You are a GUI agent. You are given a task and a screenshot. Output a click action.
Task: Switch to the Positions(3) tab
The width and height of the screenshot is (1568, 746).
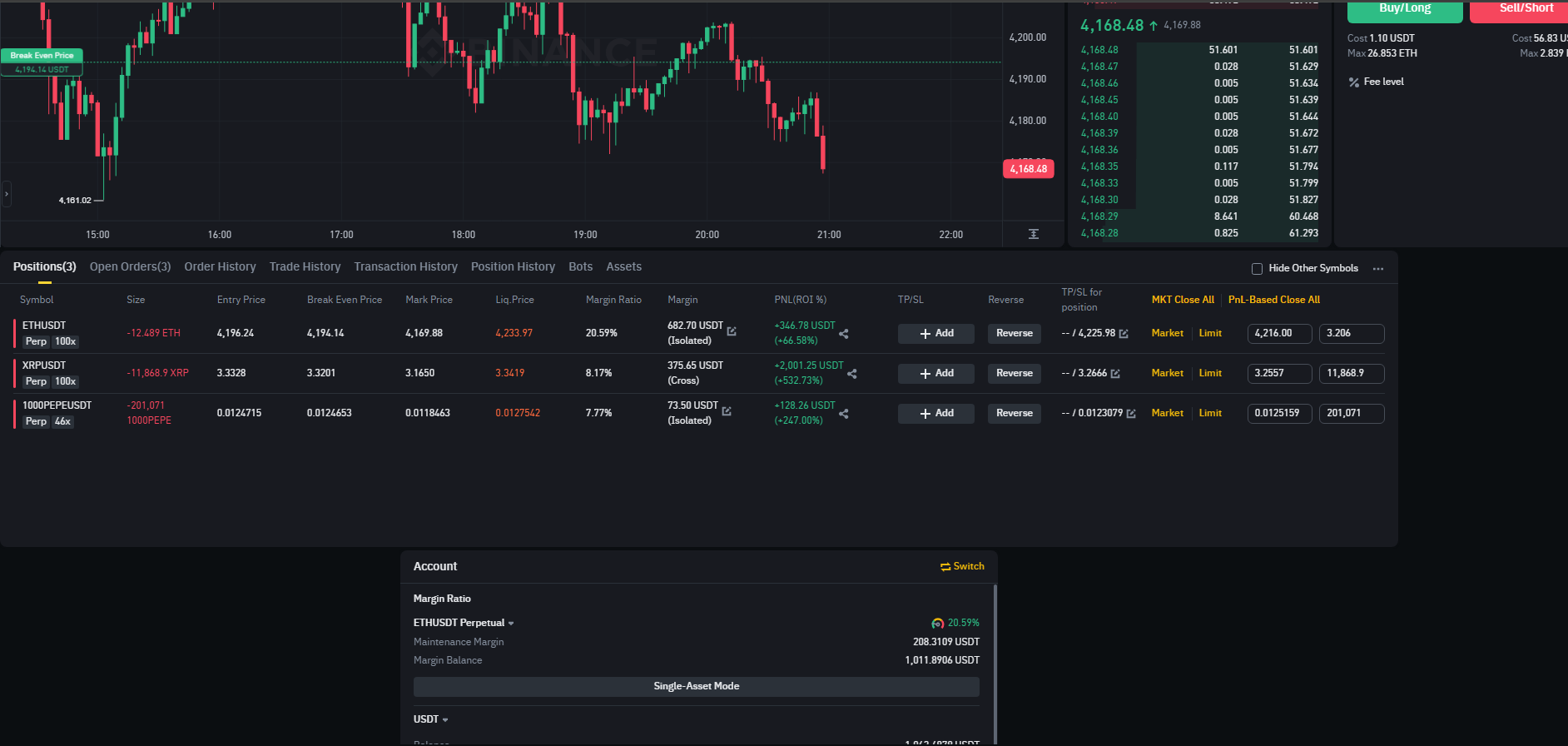pyautogui.click(x=45, y=266)
